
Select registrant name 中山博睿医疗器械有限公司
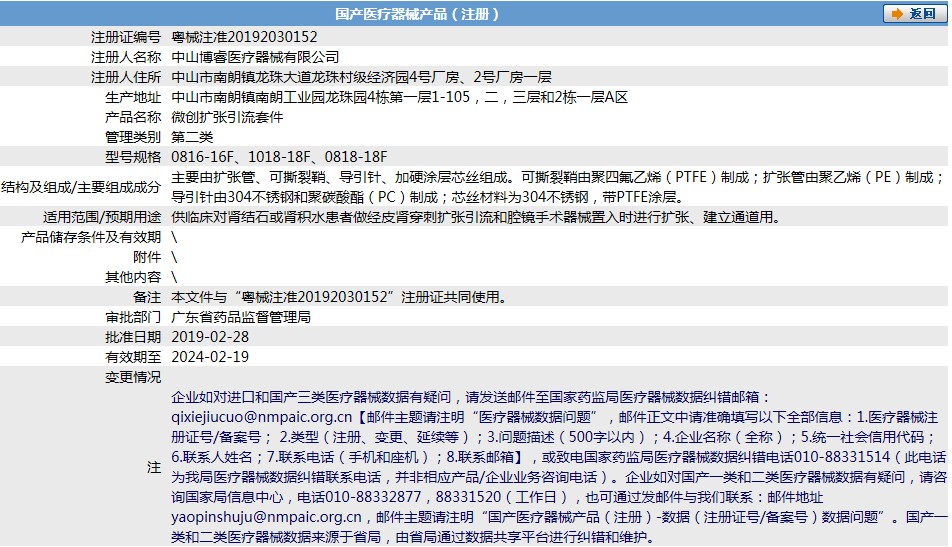point(255,57)
